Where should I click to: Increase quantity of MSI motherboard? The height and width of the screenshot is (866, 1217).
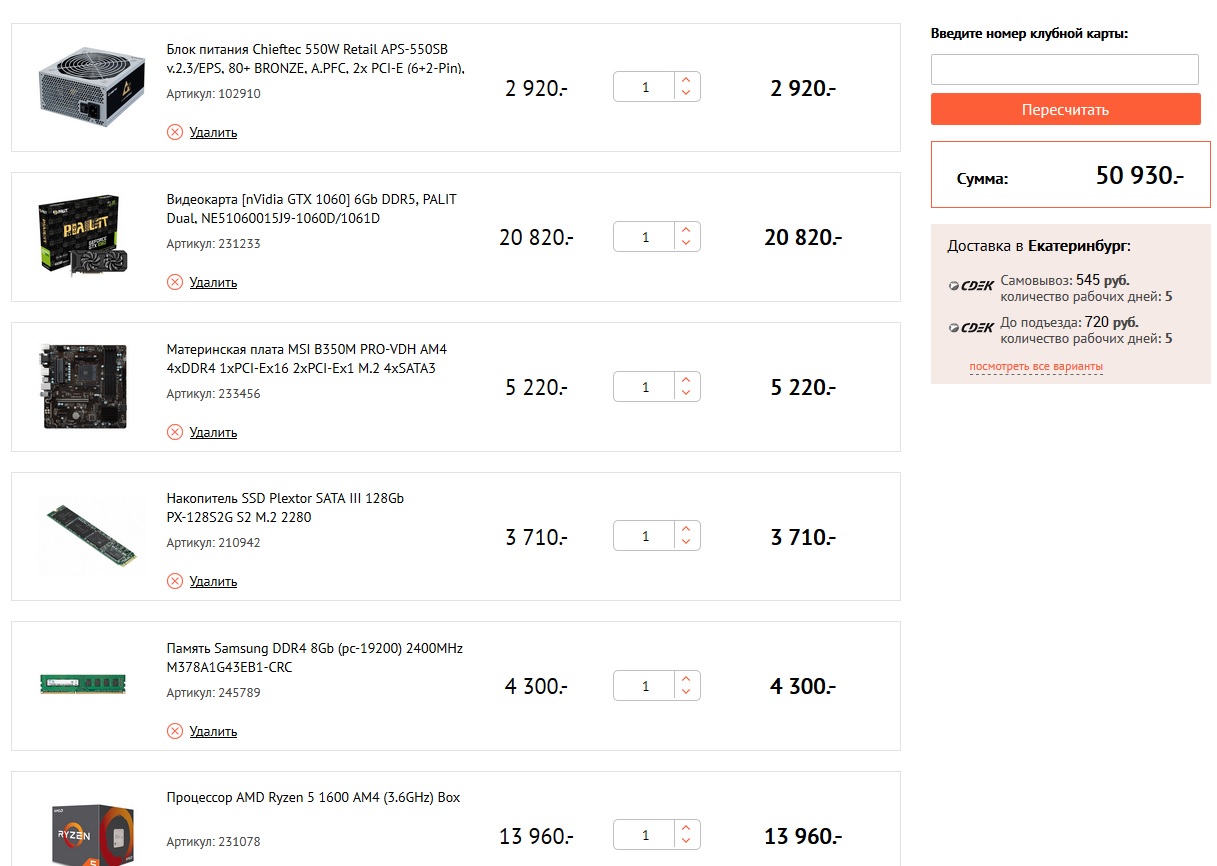point(686,380)
